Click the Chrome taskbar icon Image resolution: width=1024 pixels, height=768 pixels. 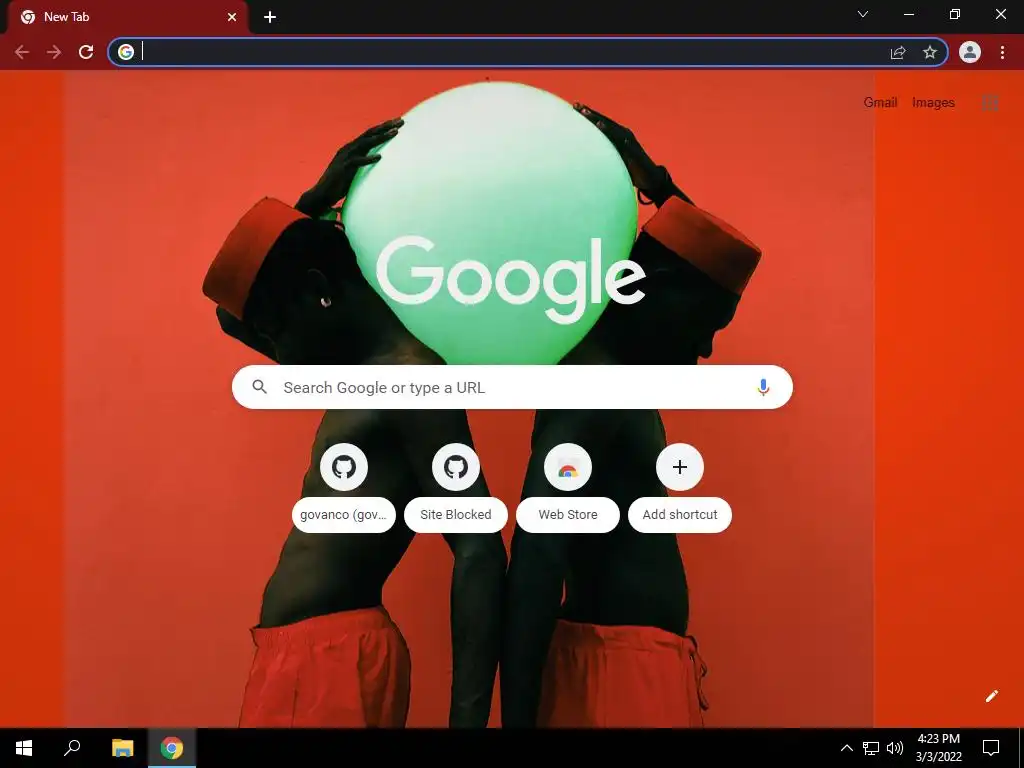tap(172, 748)
